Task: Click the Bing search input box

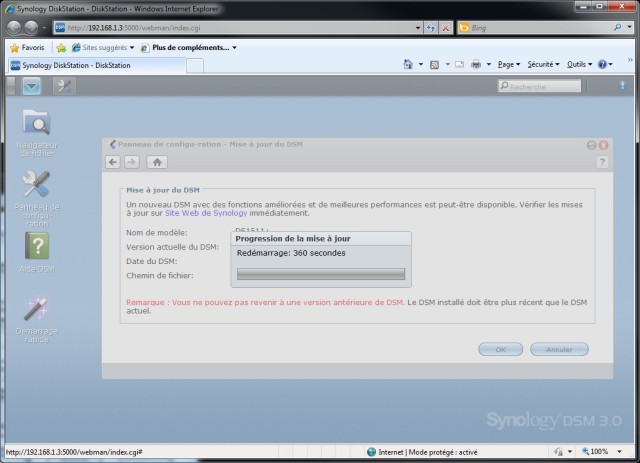Action: (x=535, y=27)
